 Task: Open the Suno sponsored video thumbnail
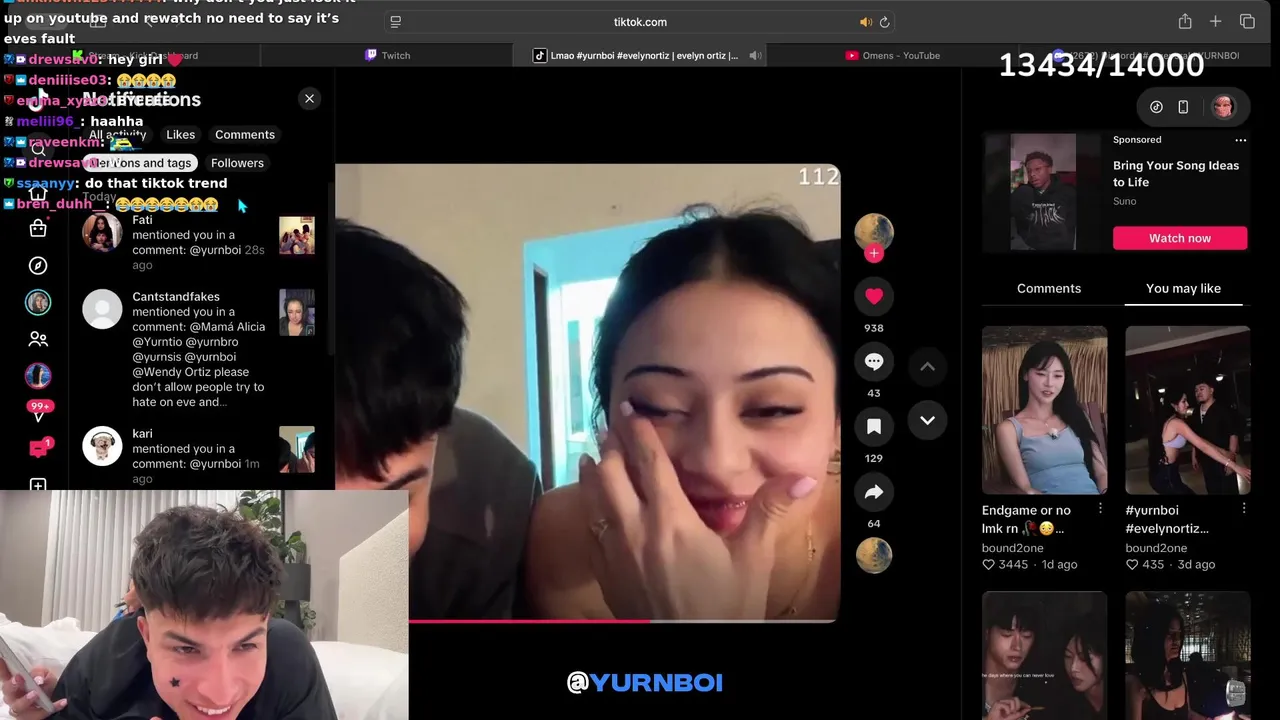[1042, 192]
